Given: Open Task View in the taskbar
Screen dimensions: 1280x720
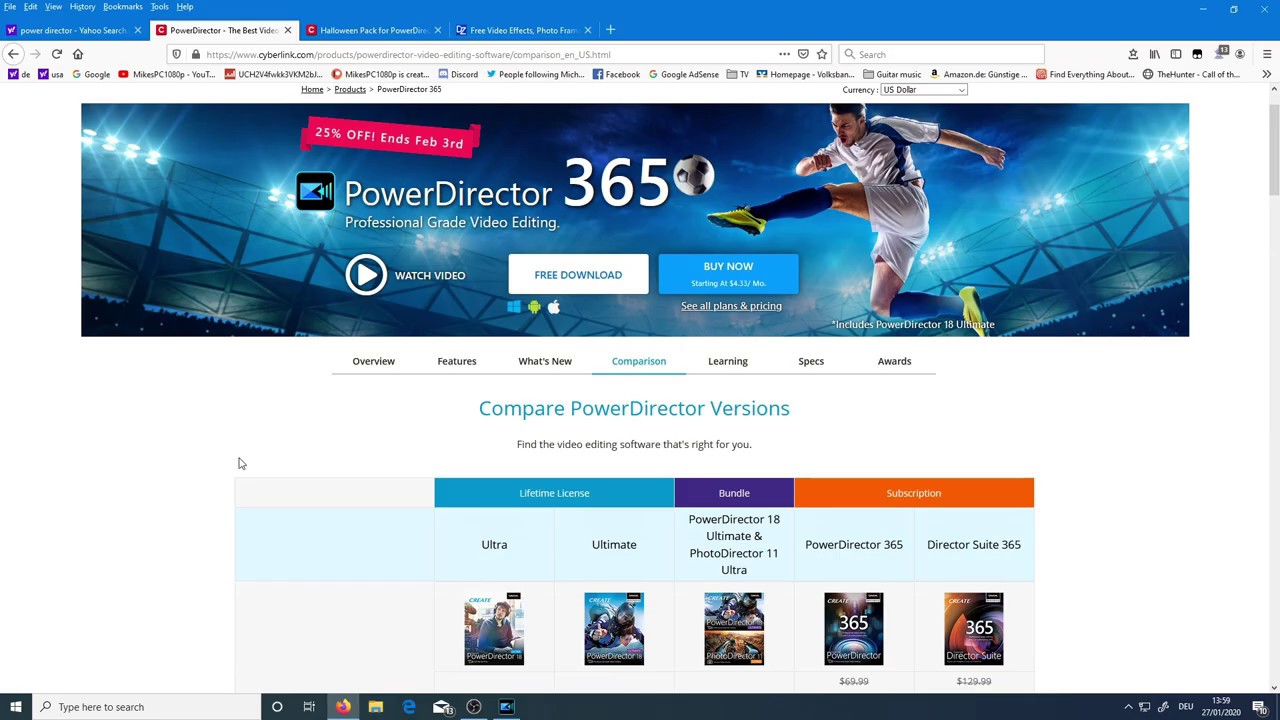Looking at the screenshot, I should (309, 707).
